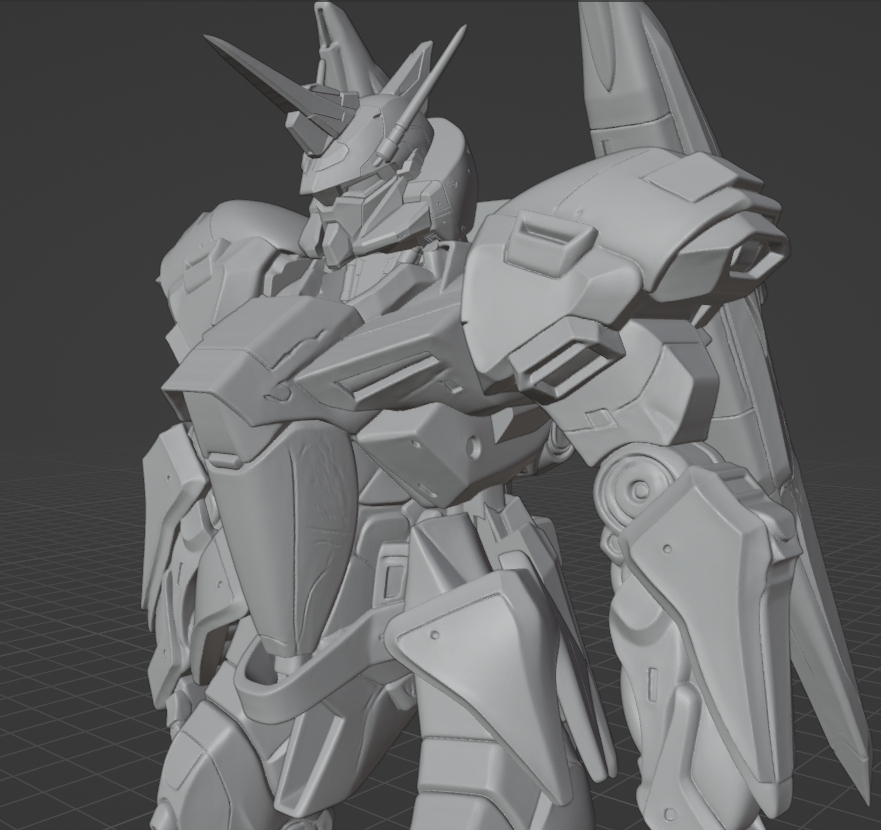
Task: Click the raised vent slot atop shoulder
Action: [548, 238]
